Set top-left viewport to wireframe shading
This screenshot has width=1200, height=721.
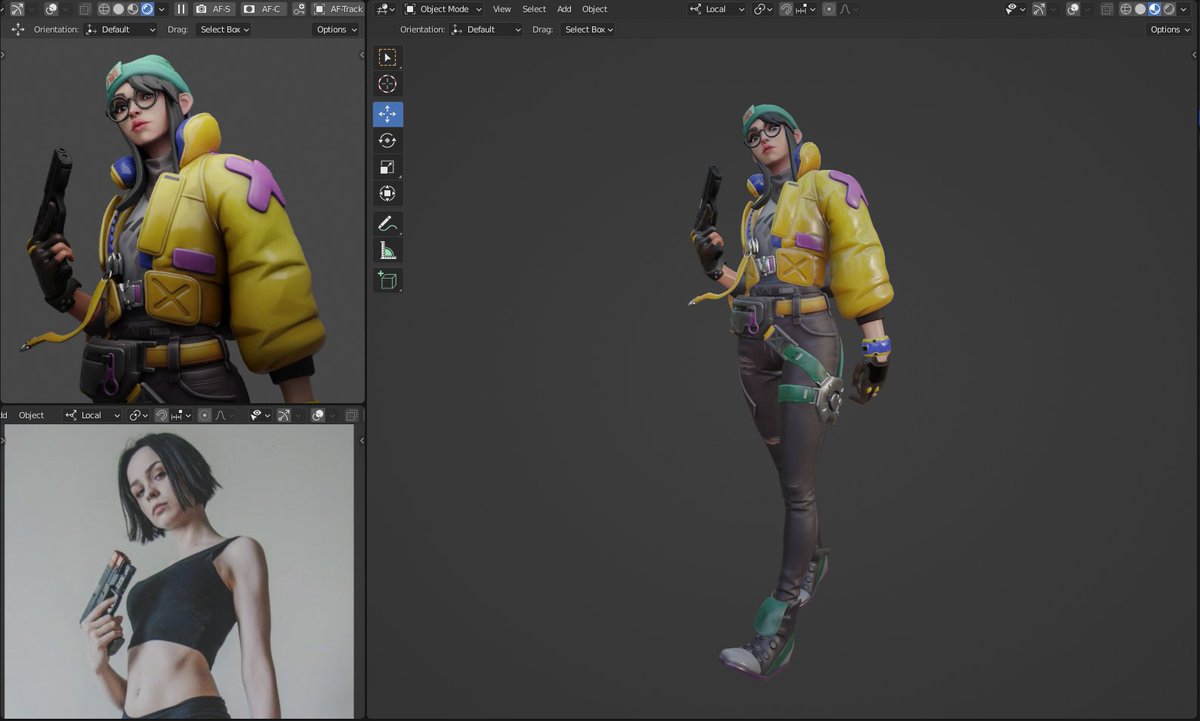coord(103,9)
